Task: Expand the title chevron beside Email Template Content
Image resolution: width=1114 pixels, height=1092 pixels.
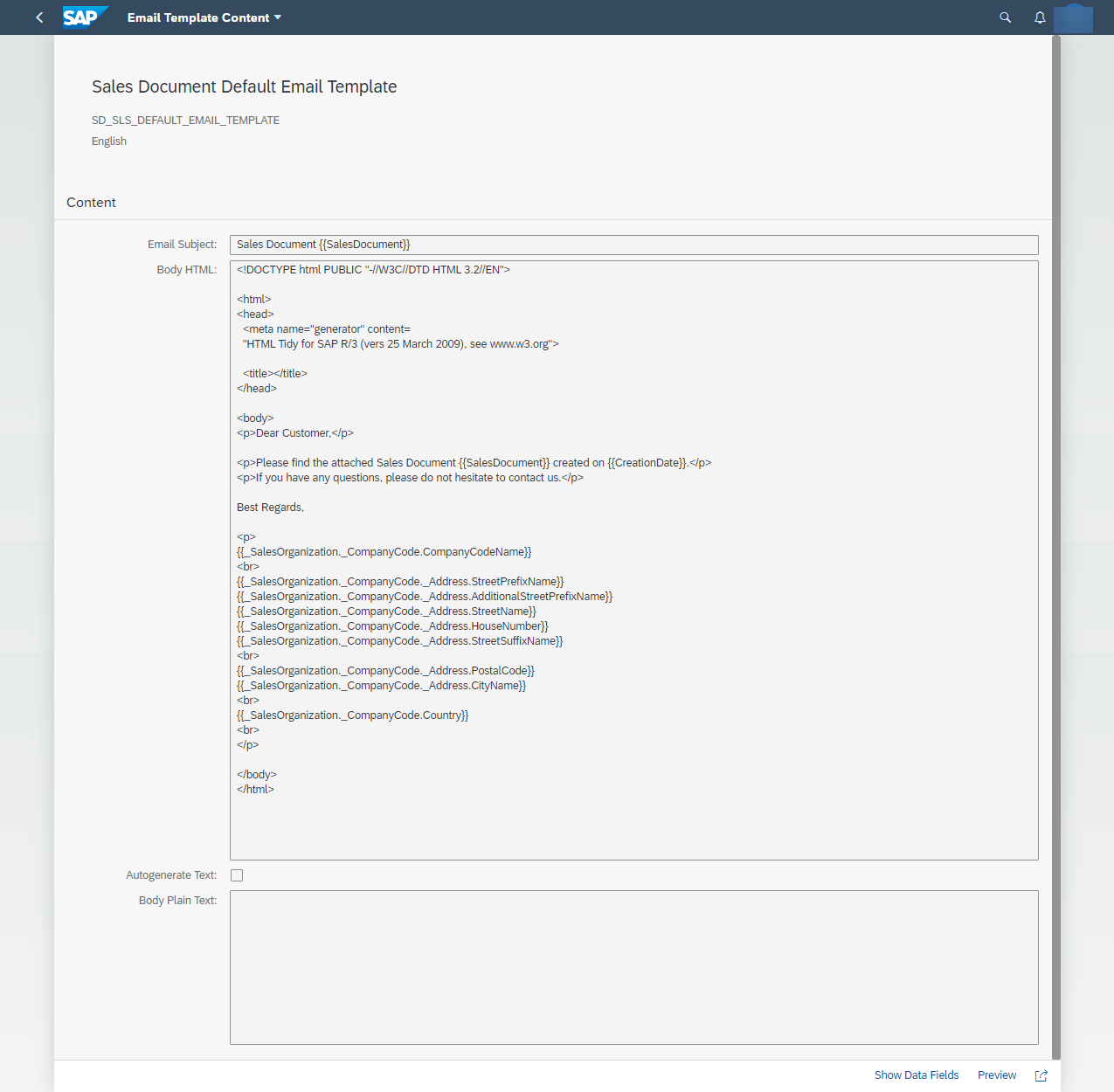Action: [278, 17]
